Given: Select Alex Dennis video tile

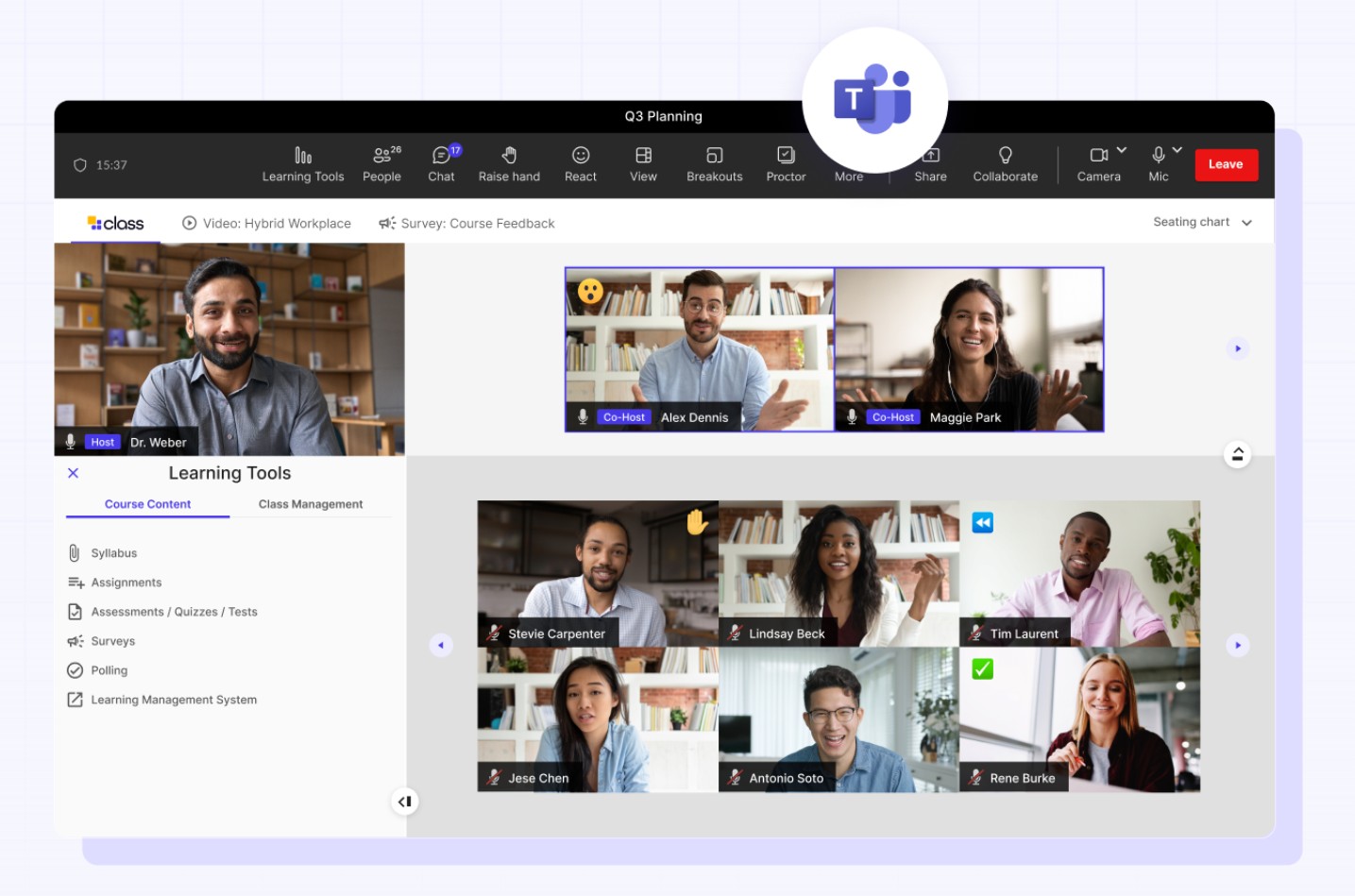Looking at the screenshot, I should point(700,349).
